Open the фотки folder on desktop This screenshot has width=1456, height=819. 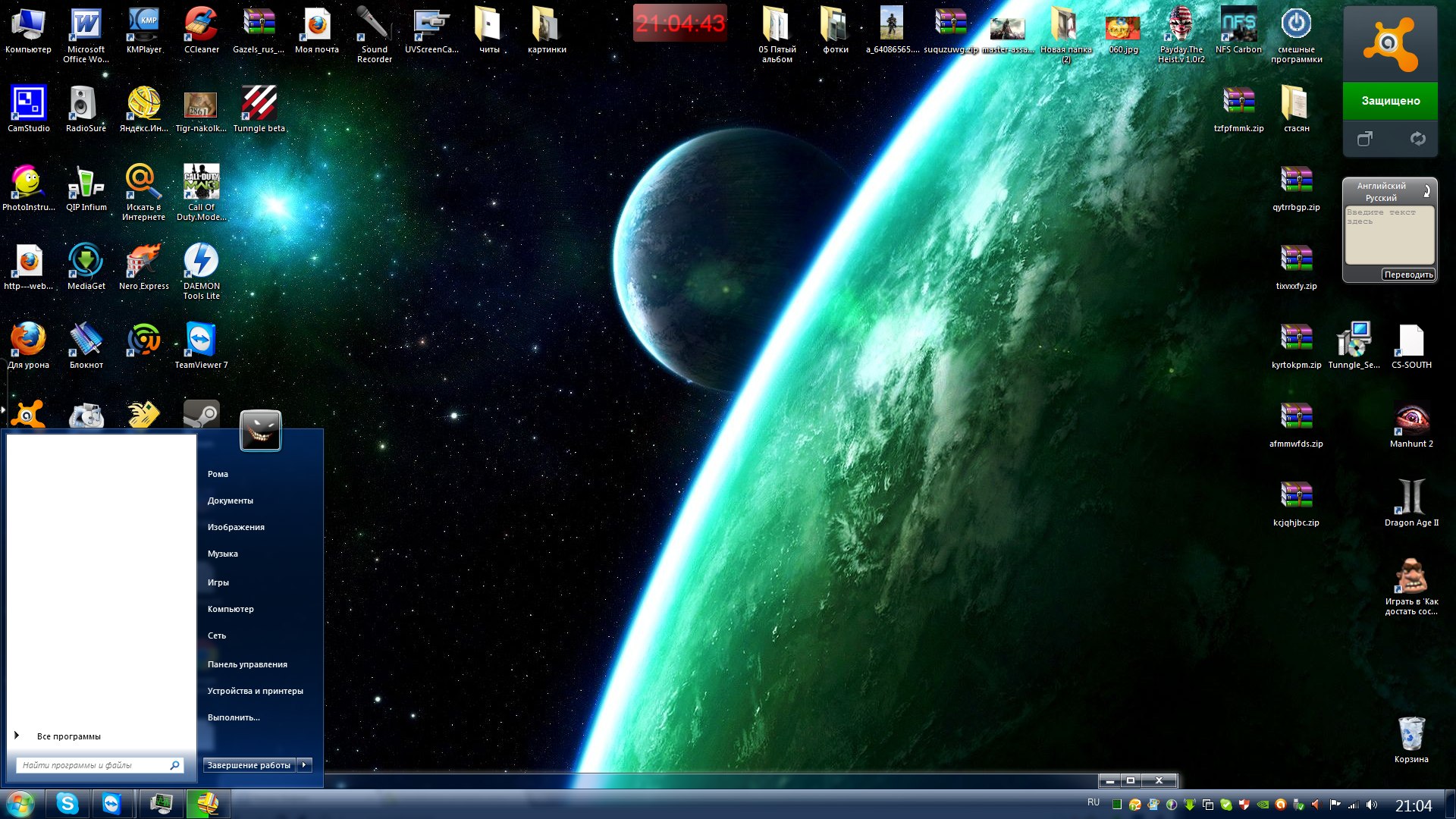(x=835, y=30)
